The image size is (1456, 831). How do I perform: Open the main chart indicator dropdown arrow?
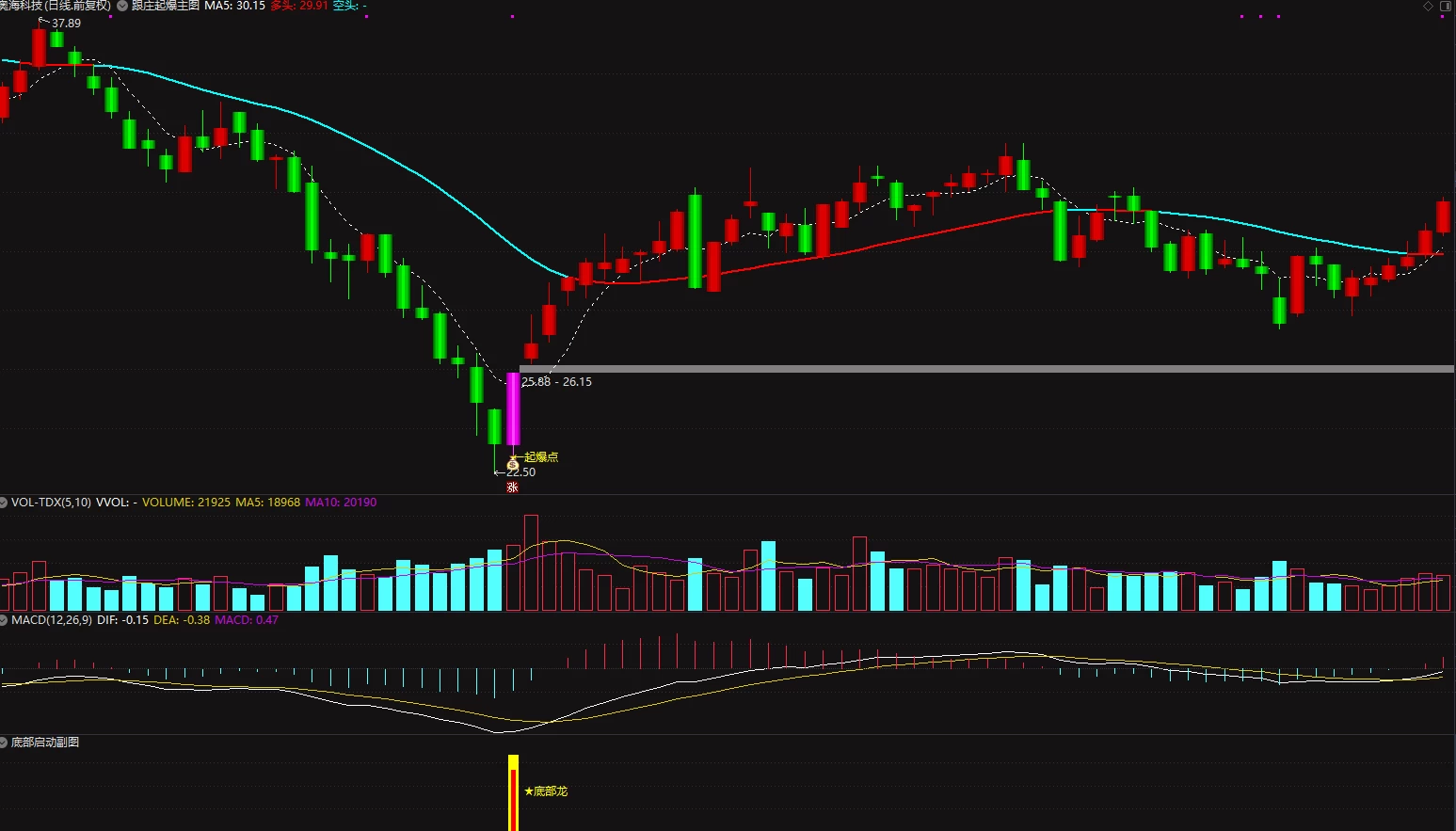tap(122, 6)
